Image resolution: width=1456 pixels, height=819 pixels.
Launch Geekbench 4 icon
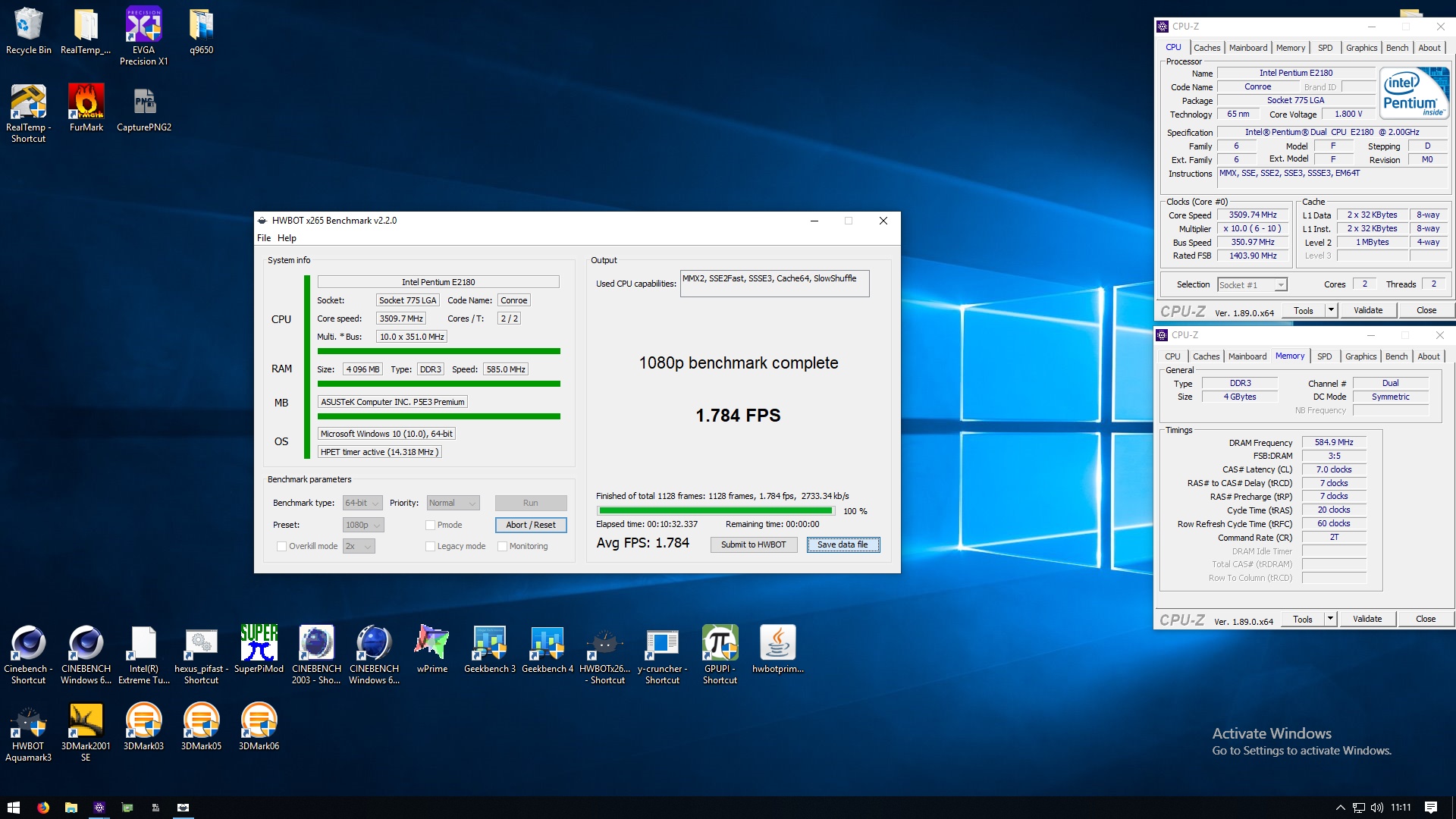547,649
